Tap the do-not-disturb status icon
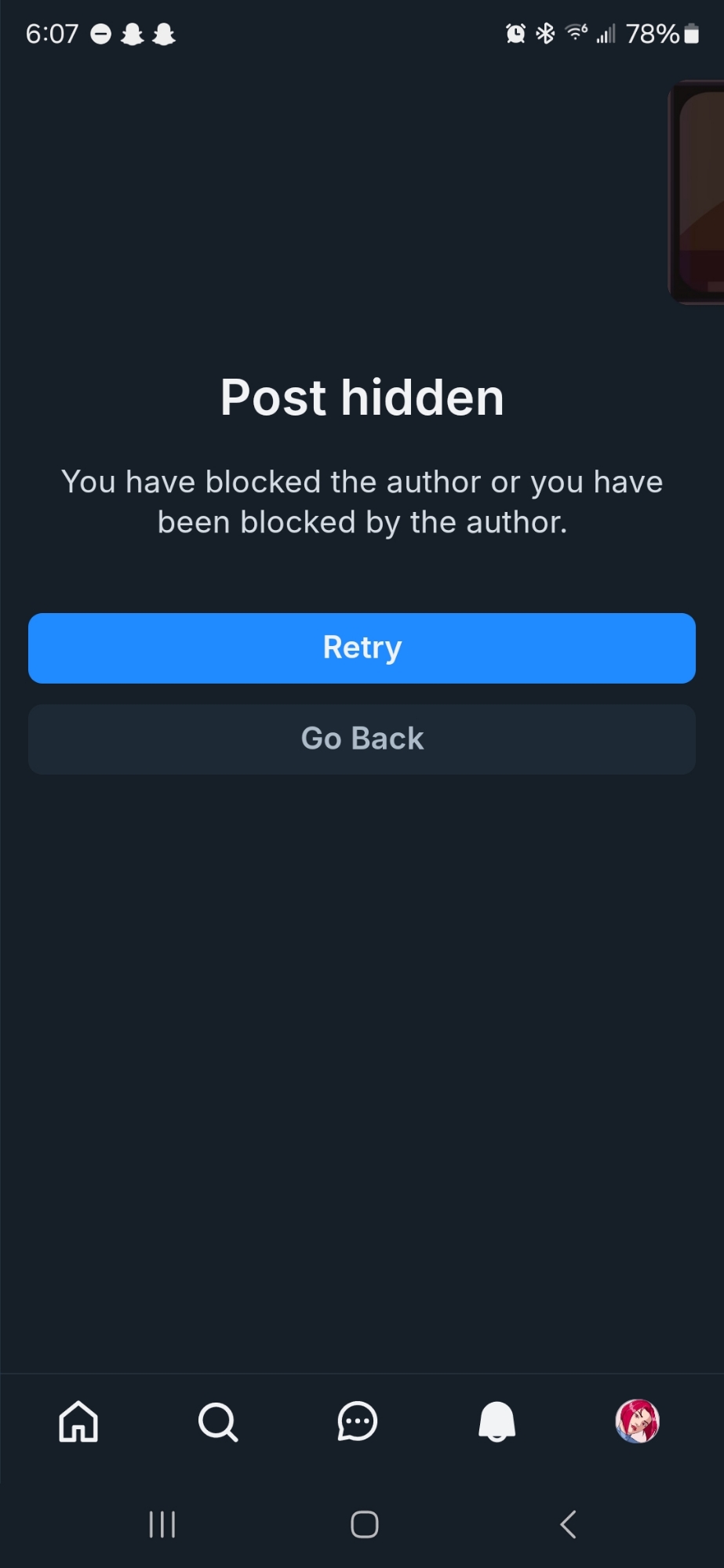The height and width of the screenshot is (1568, 724). coord(101,34)
